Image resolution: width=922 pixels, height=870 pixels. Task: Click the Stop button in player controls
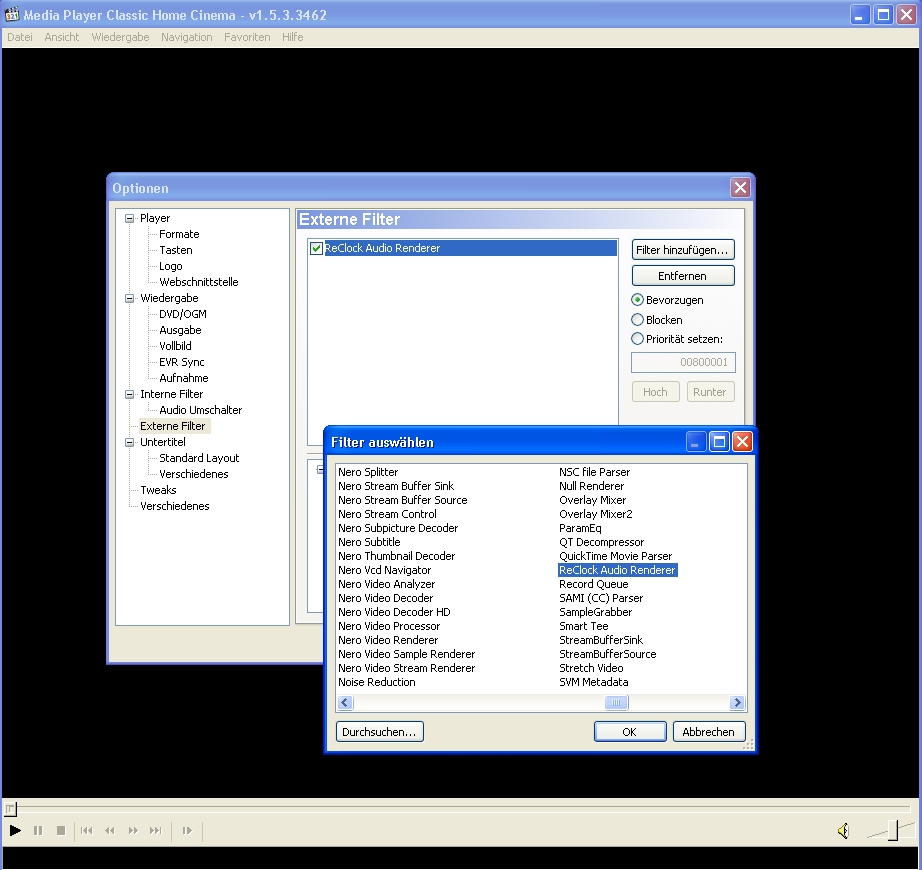pos(61,831)
